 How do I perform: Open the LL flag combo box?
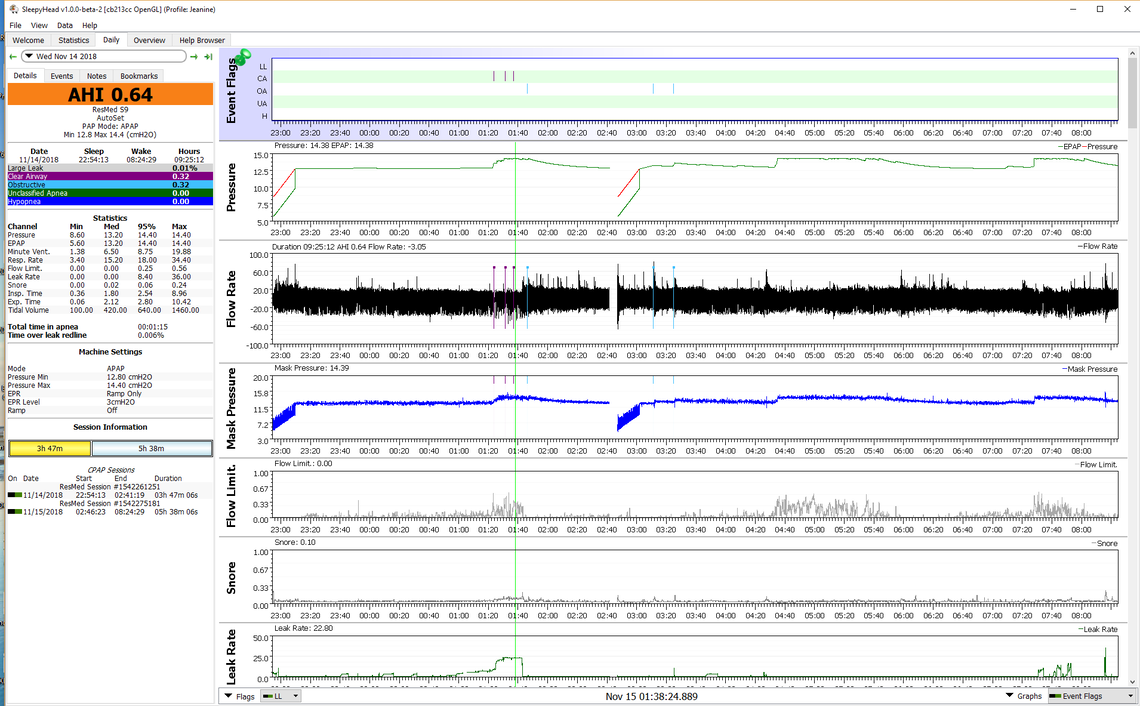[281, 697]
